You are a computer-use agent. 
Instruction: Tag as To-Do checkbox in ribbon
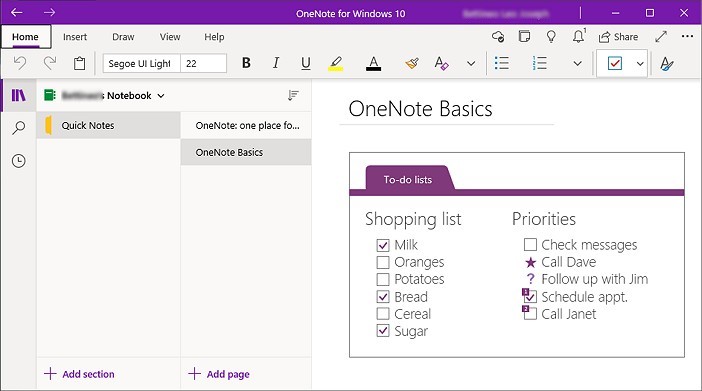coord(615,64)
